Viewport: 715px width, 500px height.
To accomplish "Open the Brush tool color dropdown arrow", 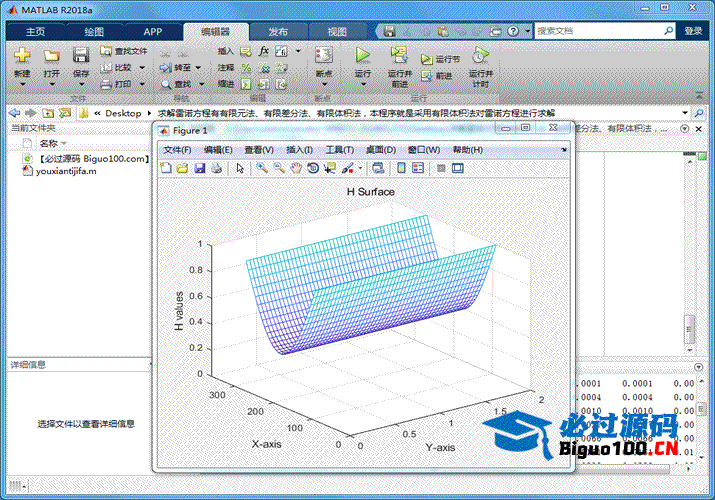I will coord(360,168).
